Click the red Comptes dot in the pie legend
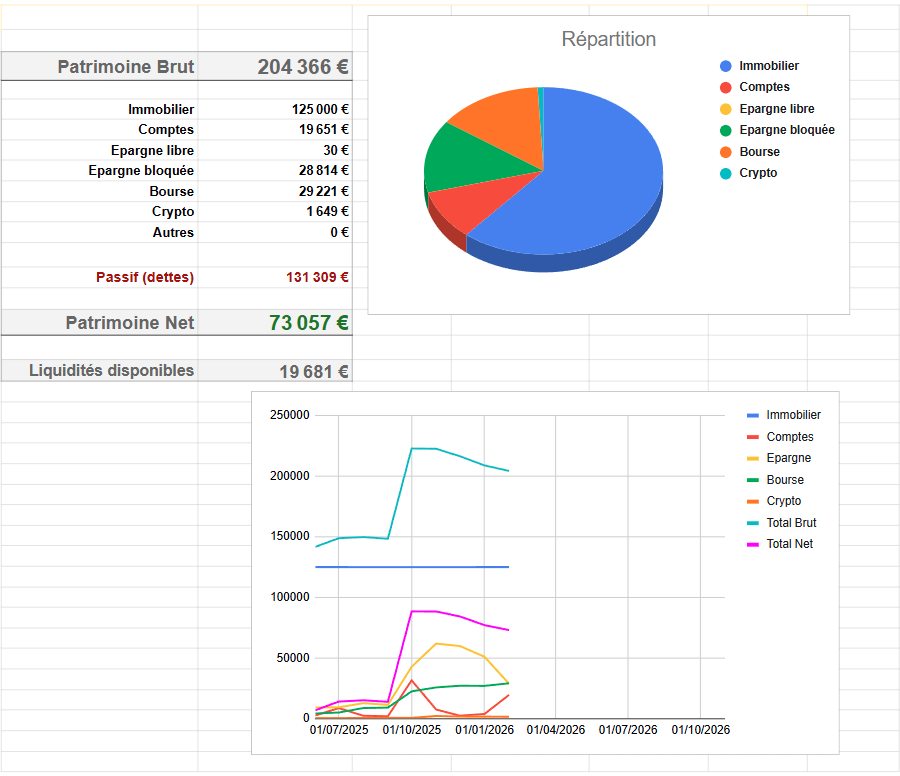The height and width of the screenshot is (776, 900). pyautogui.click(x=726, y=88)
